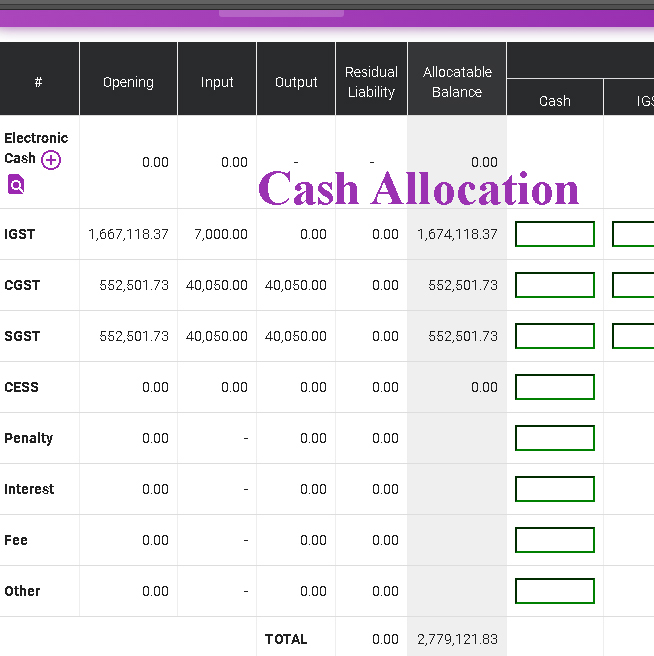This screenshot has width=654, height=656.
Task: Click the CGST row Cash input box
Action: (555, 285)
